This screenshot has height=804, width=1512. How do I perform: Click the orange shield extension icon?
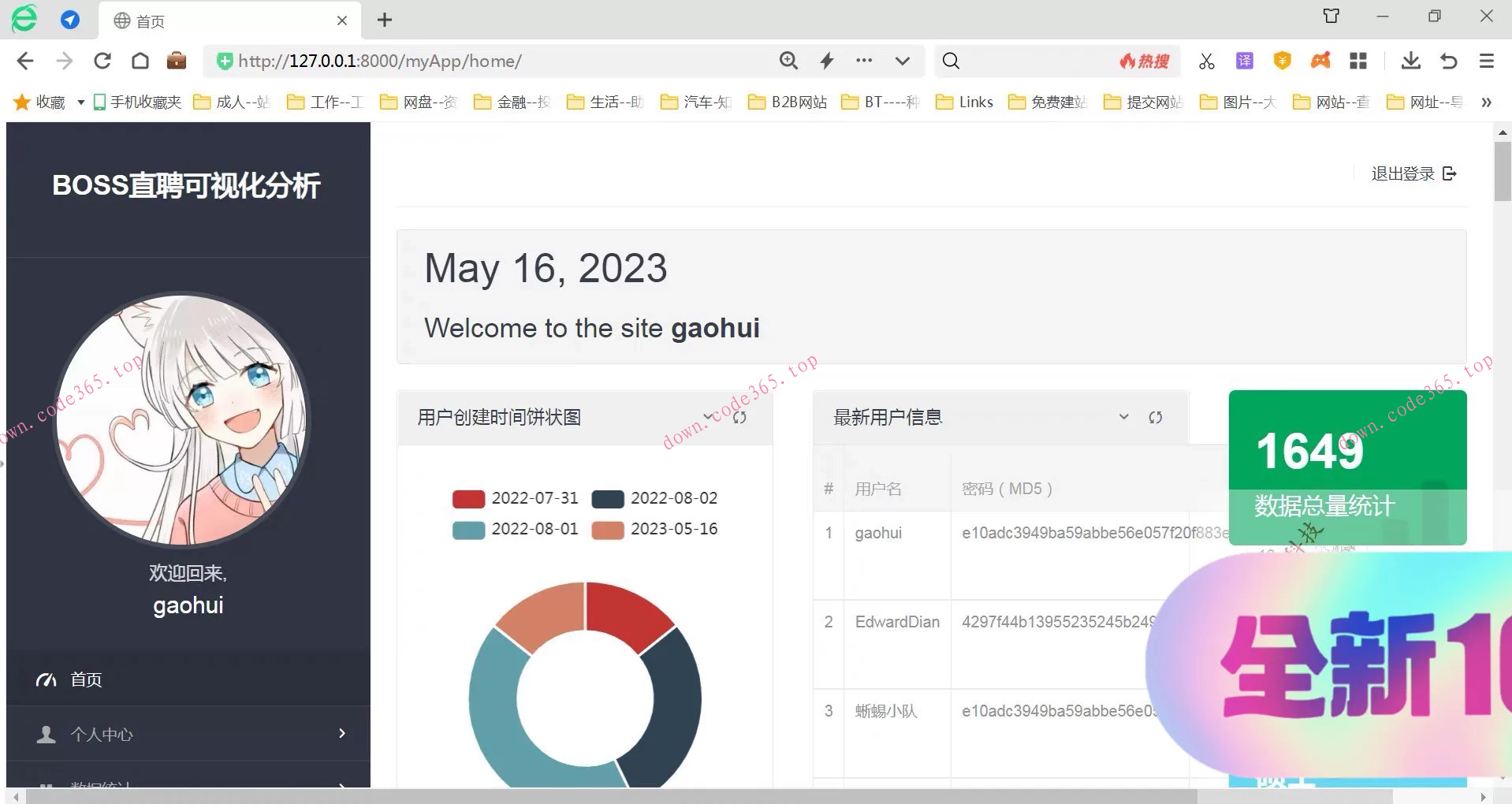pyautogui.click(x=1283, y=61)
